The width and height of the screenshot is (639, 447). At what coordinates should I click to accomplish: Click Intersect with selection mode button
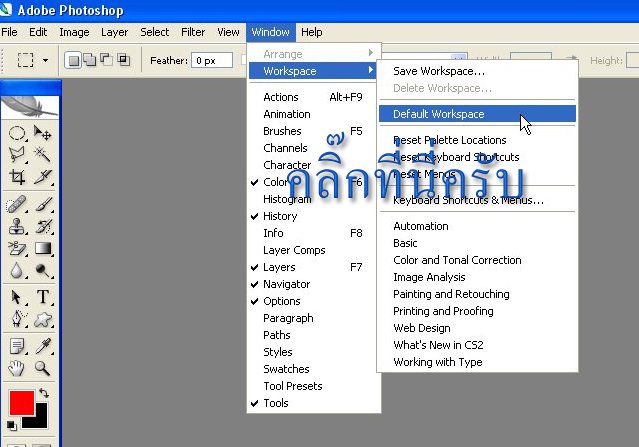click(123, 60)
